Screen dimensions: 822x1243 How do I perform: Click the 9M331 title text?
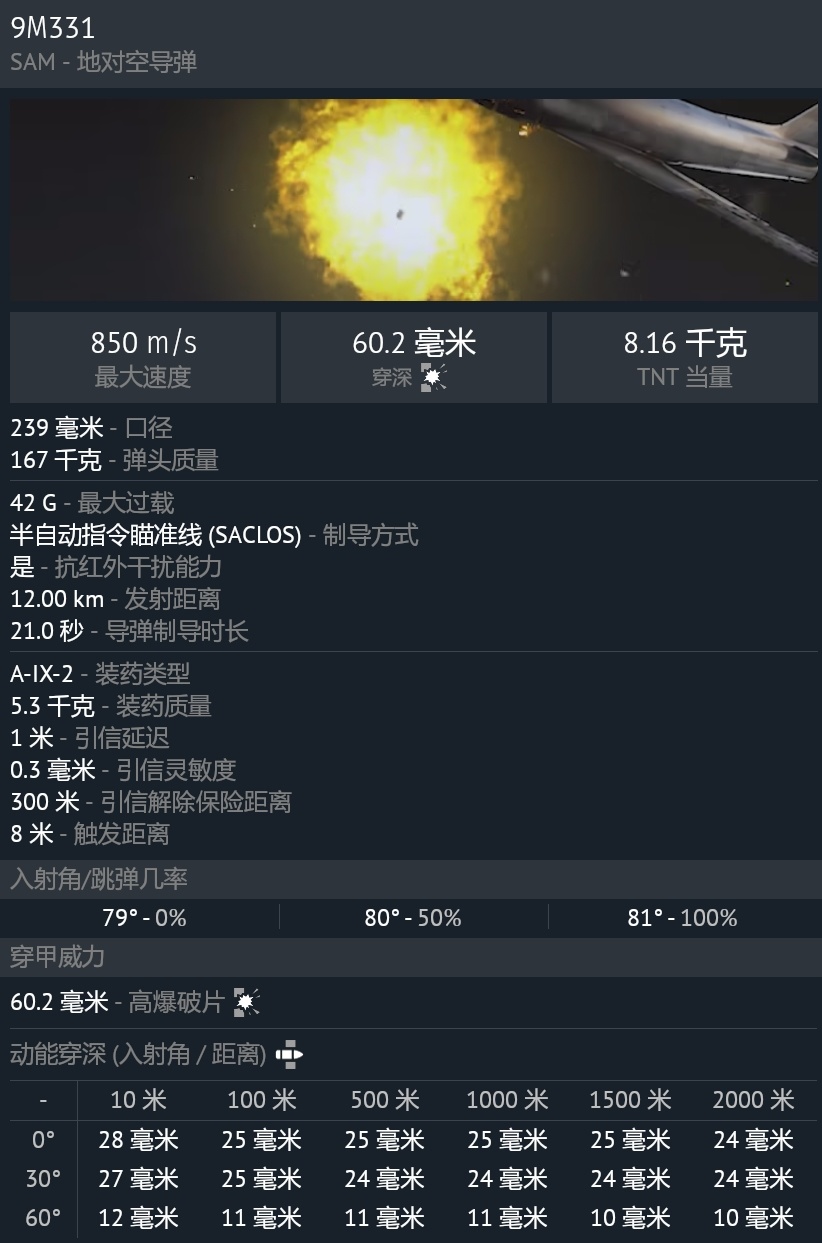click(53, 28)
